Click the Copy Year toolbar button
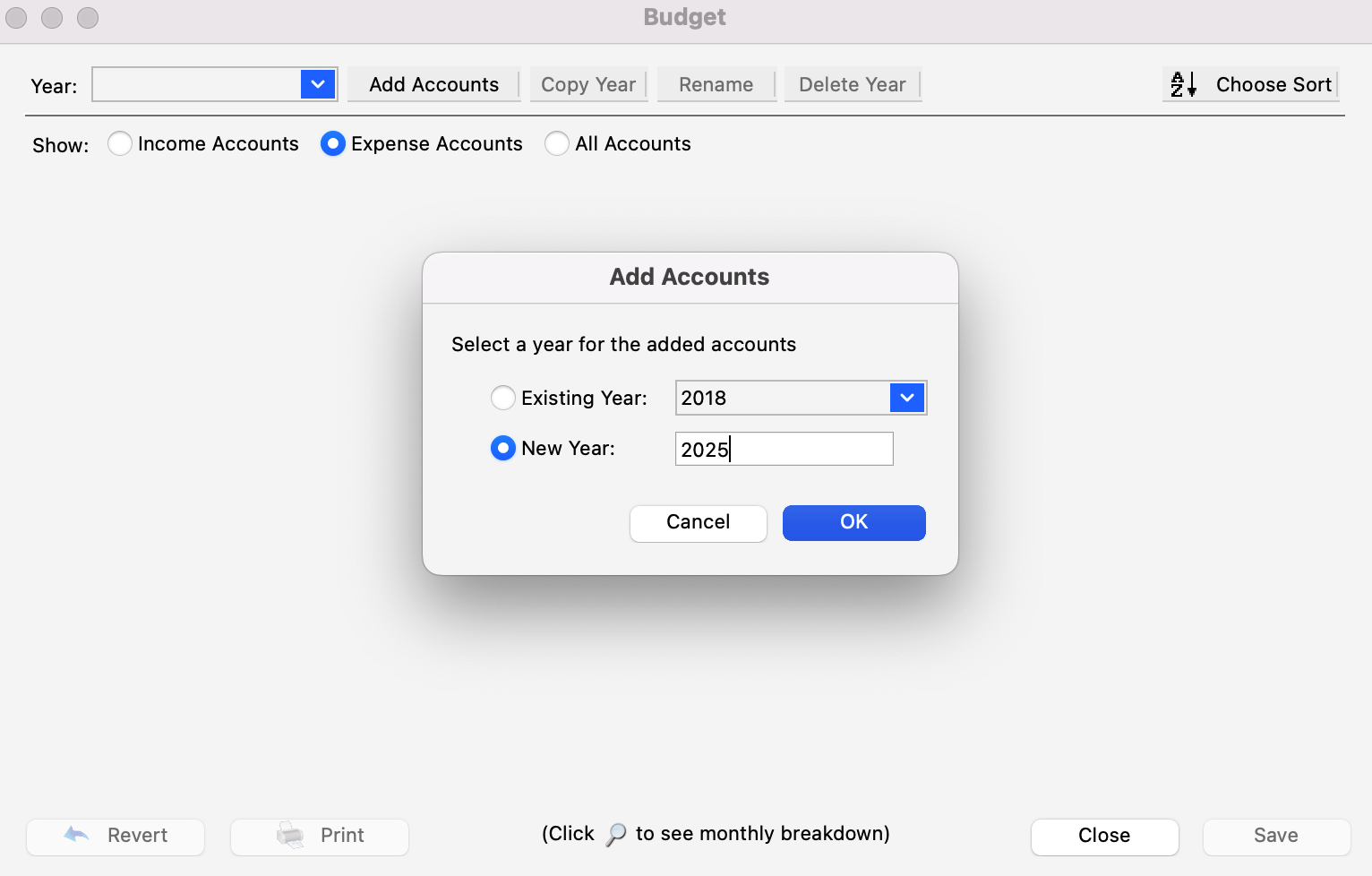 pos(588,85)
